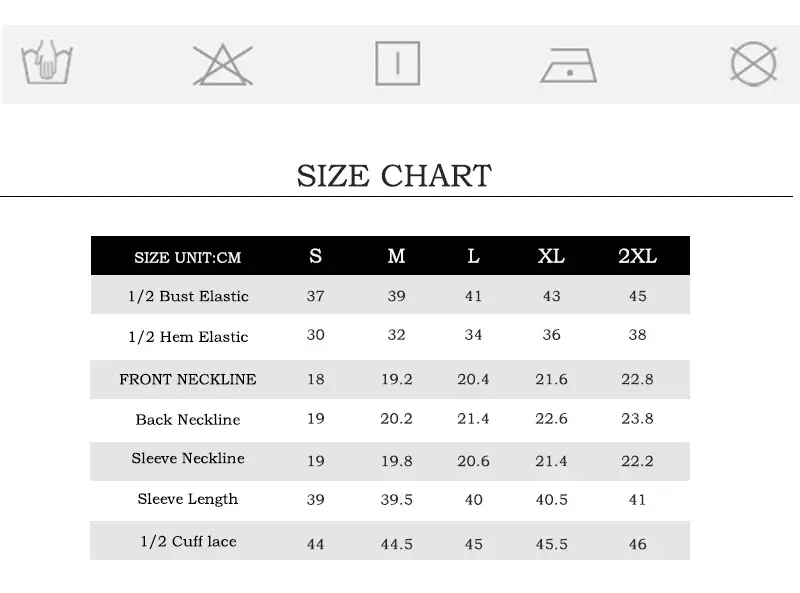Click the 44.5 cuff lace M value
The width and height of the screenshot is (800, 593).
click(x=396, y=544)
